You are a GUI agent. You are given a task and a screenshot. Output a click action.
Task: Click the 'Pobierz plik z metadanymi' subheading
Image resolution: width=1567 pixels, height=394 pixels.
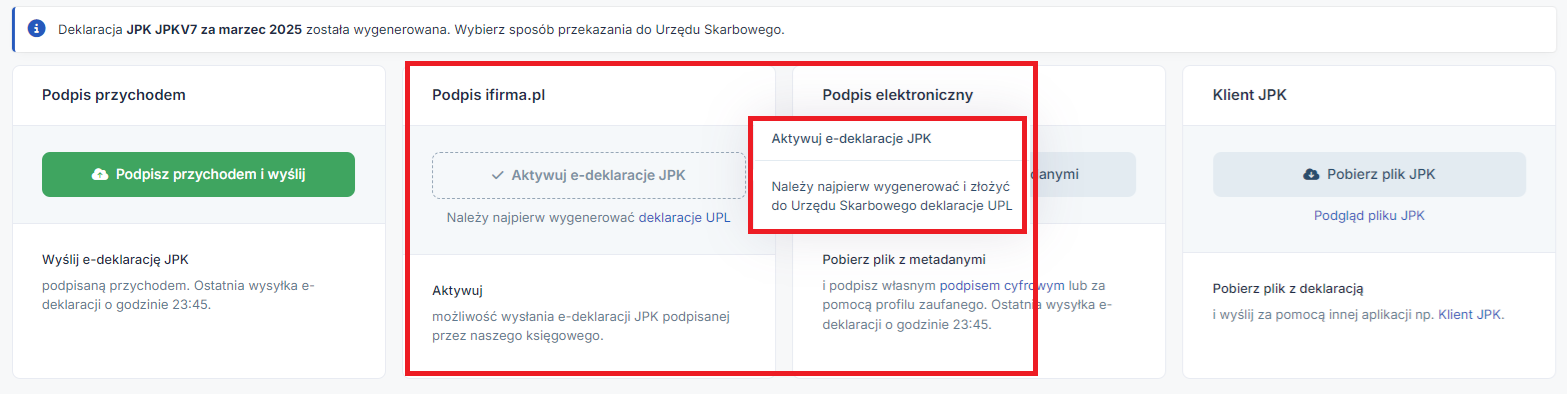coord(905,260)
